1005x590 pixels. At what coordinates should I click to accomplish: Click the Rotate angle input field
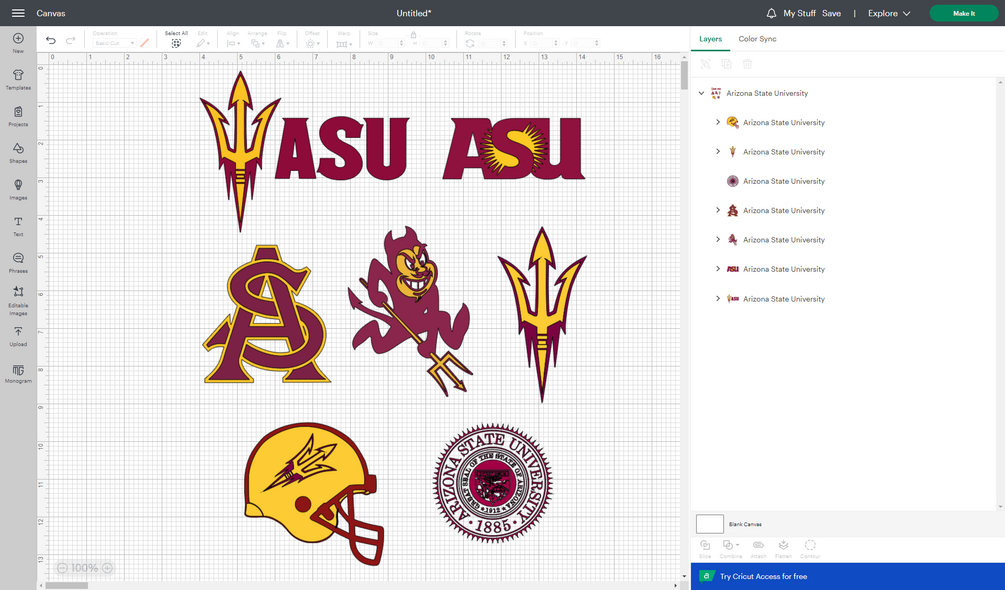(492, 43)
